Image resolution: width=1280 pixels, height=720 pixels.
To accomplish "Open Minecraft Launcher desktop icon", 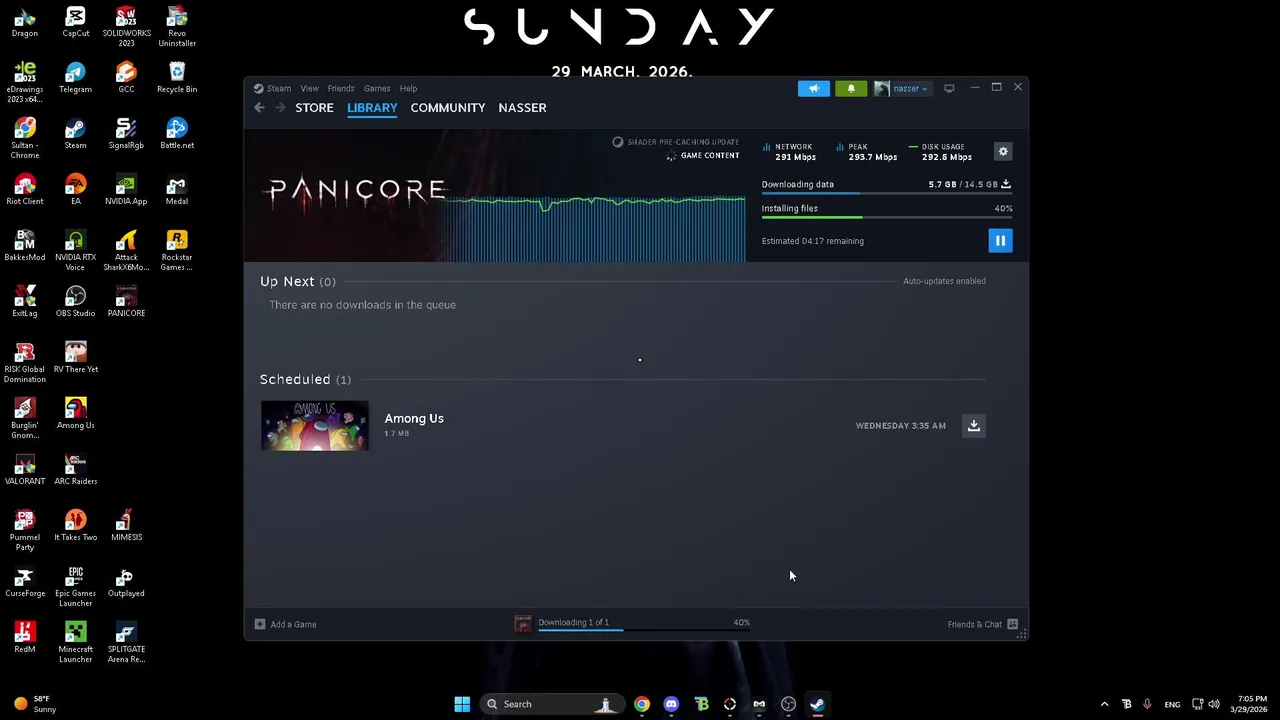I will click(x=76, y=643).
